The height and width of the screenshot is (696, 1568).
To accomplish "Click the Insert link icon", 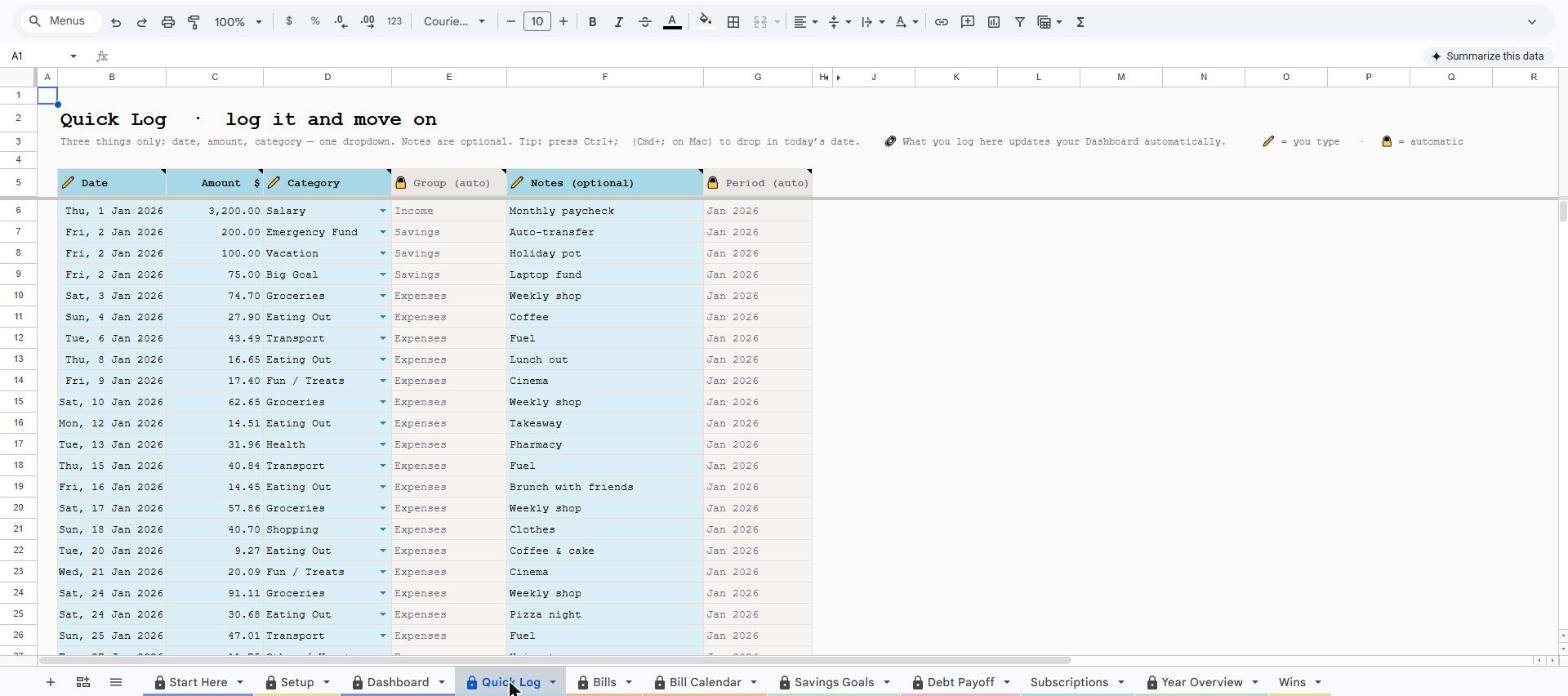I will [x=941, y=22].
